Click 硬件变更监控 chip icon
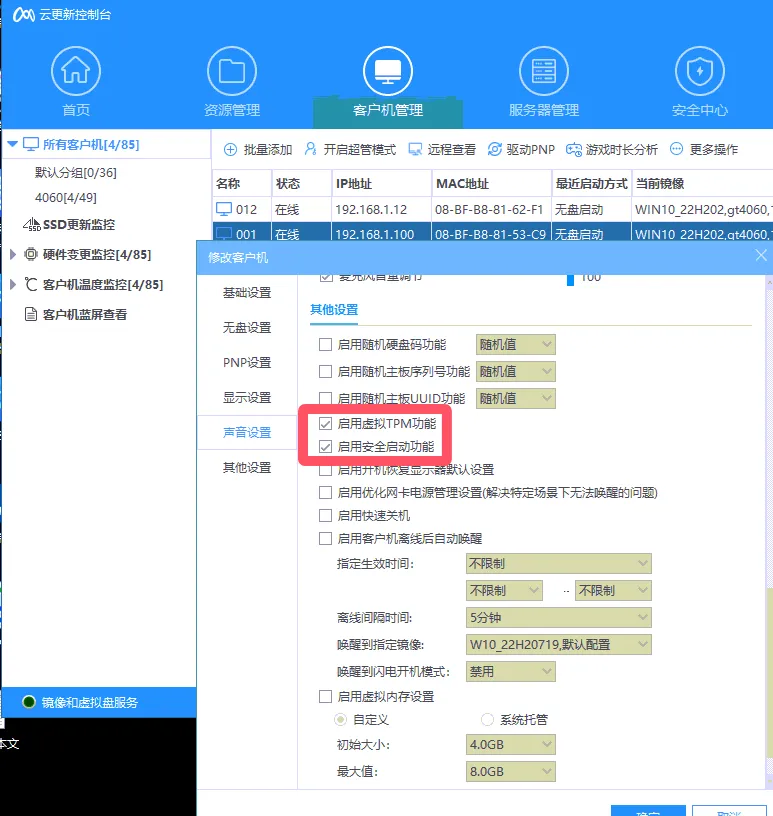The image size is (773, 816). (x=31, y=254)
